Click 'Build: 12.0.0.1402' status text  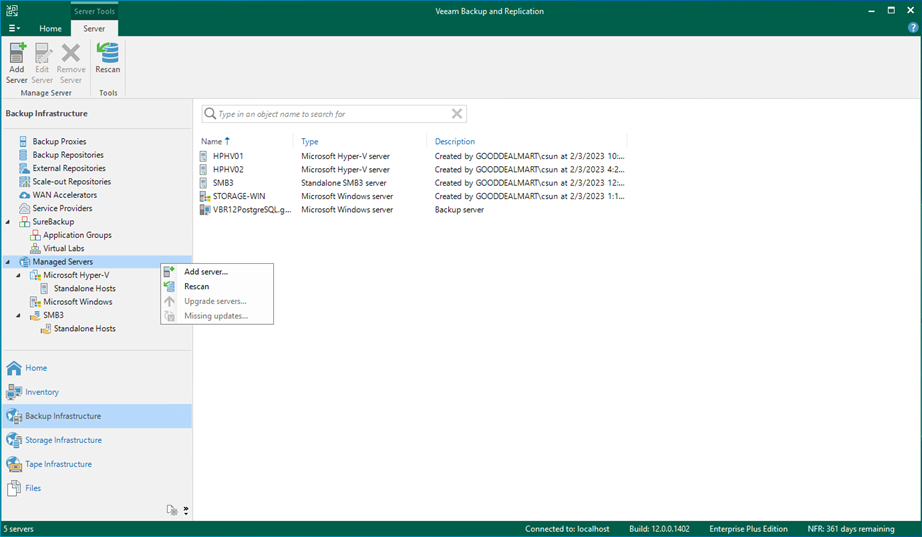click(x=659, y=529)
